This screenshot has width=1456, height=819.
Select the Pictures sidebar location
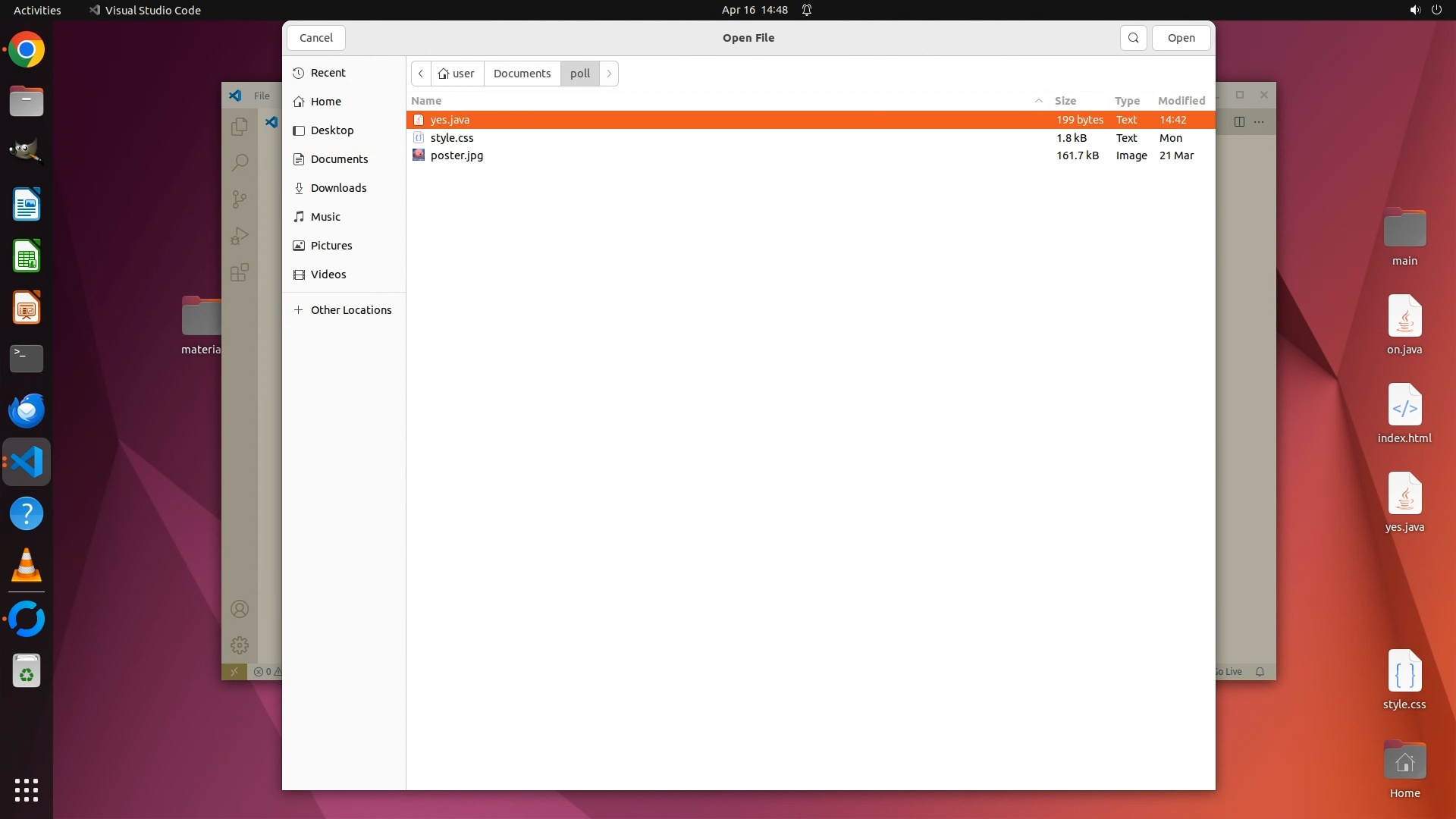tap(331, 246)
